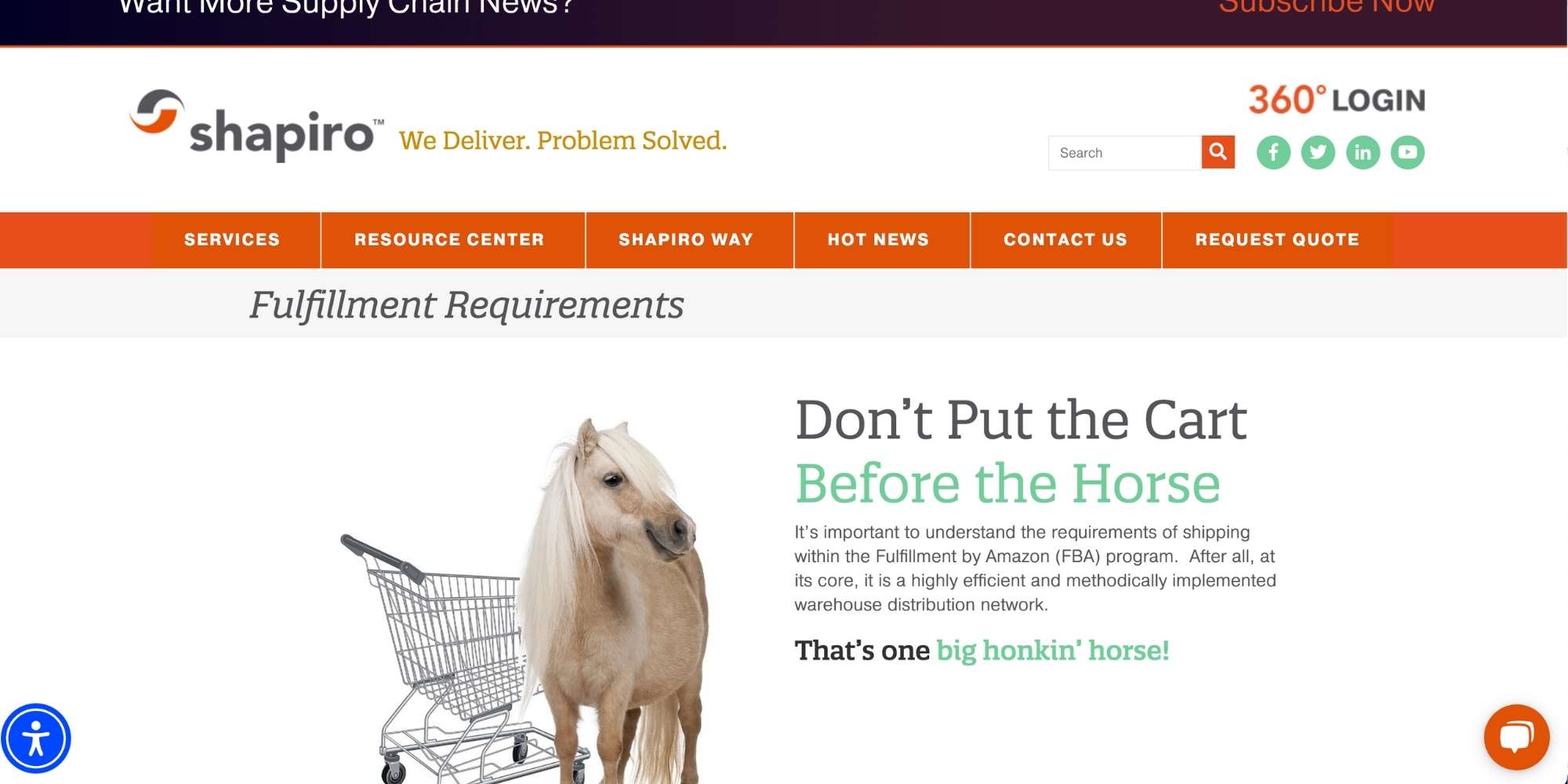
Task: Click the Fulfillment Requirements page heading
Action: (x=466, y=305)
